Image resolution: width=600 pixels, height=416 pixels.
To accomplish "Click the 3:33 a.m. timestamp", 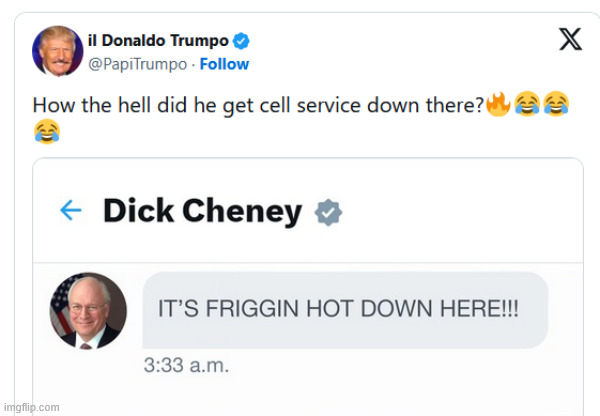I will [187, 365].
